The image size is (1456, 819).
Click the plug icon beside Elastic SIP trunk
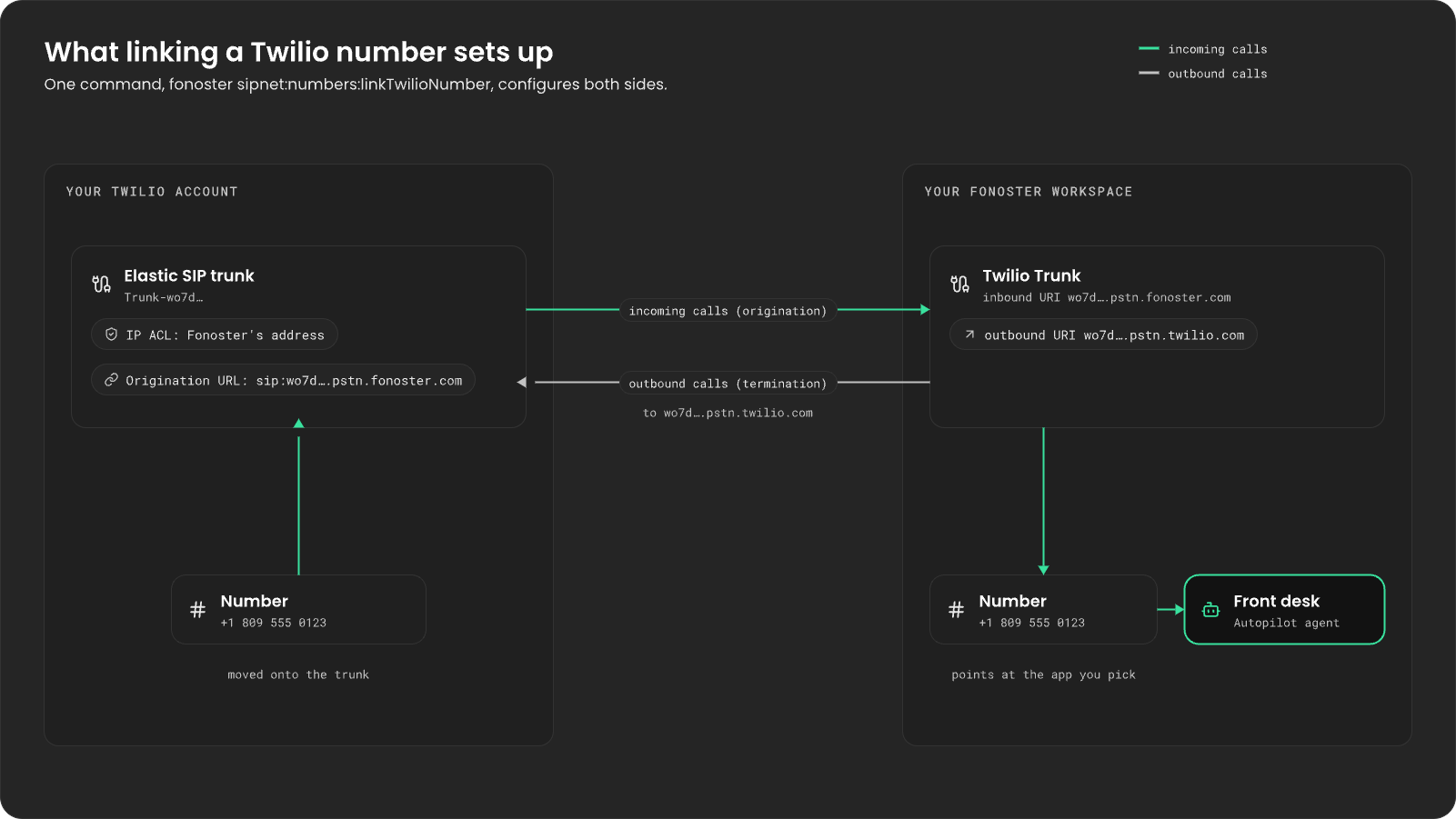click(x=101, y=284)
